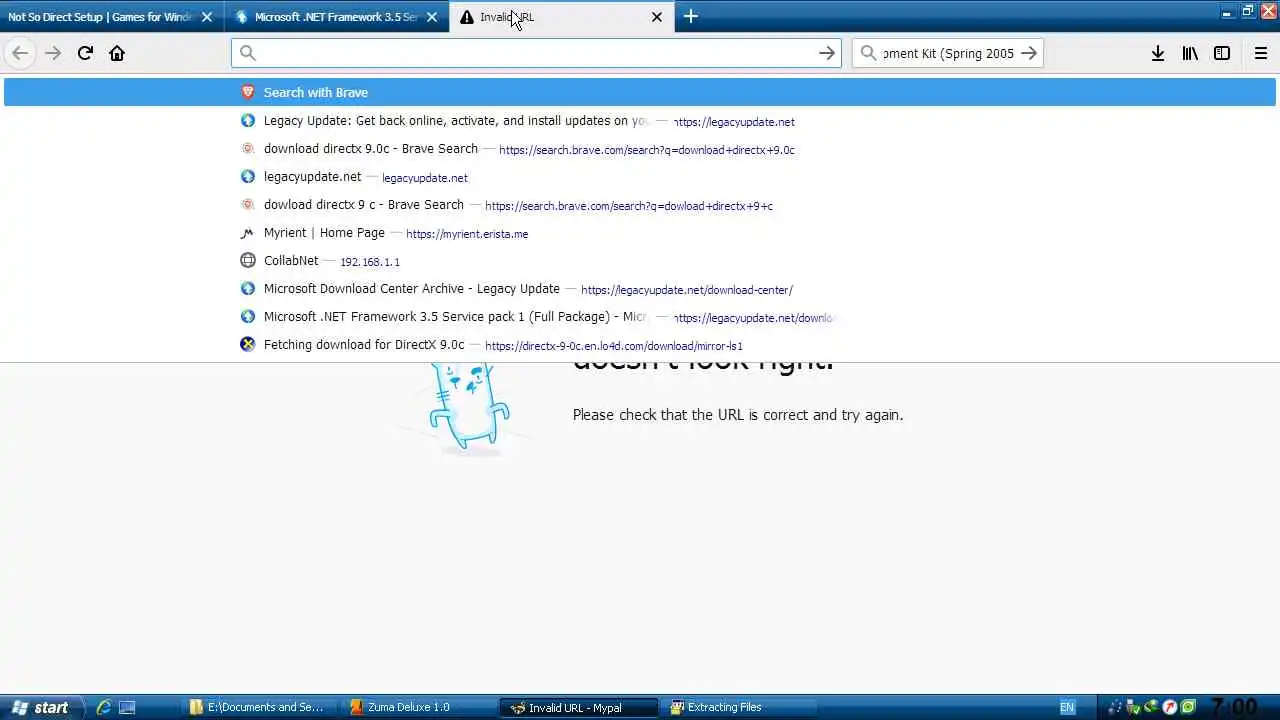Click the address bar Go arrow
Viewport: 1280px width, 720px height.
coord(827,53)
